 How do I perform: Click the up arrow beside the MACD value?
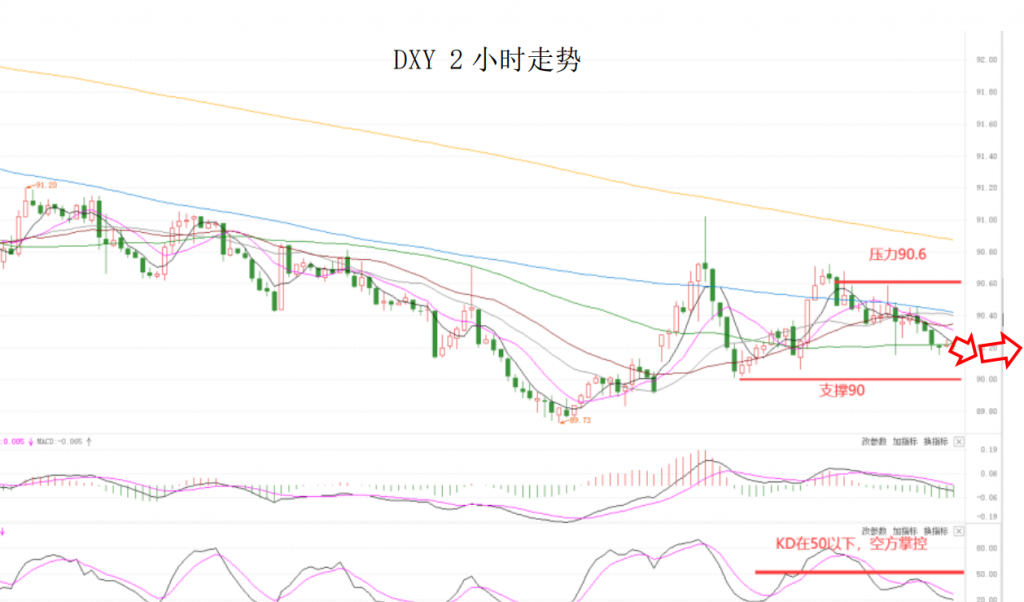[89, 442]
